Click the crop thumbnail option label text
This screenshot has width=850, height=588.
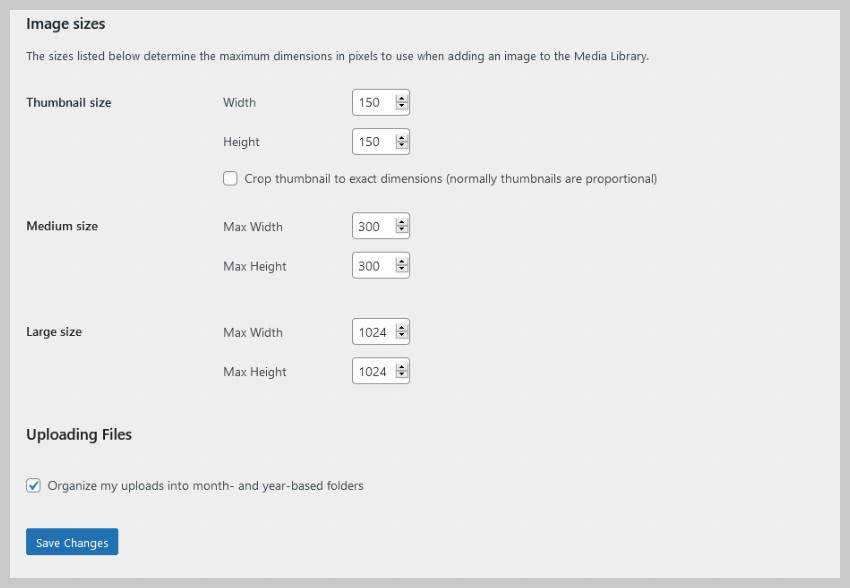point(450,179)
